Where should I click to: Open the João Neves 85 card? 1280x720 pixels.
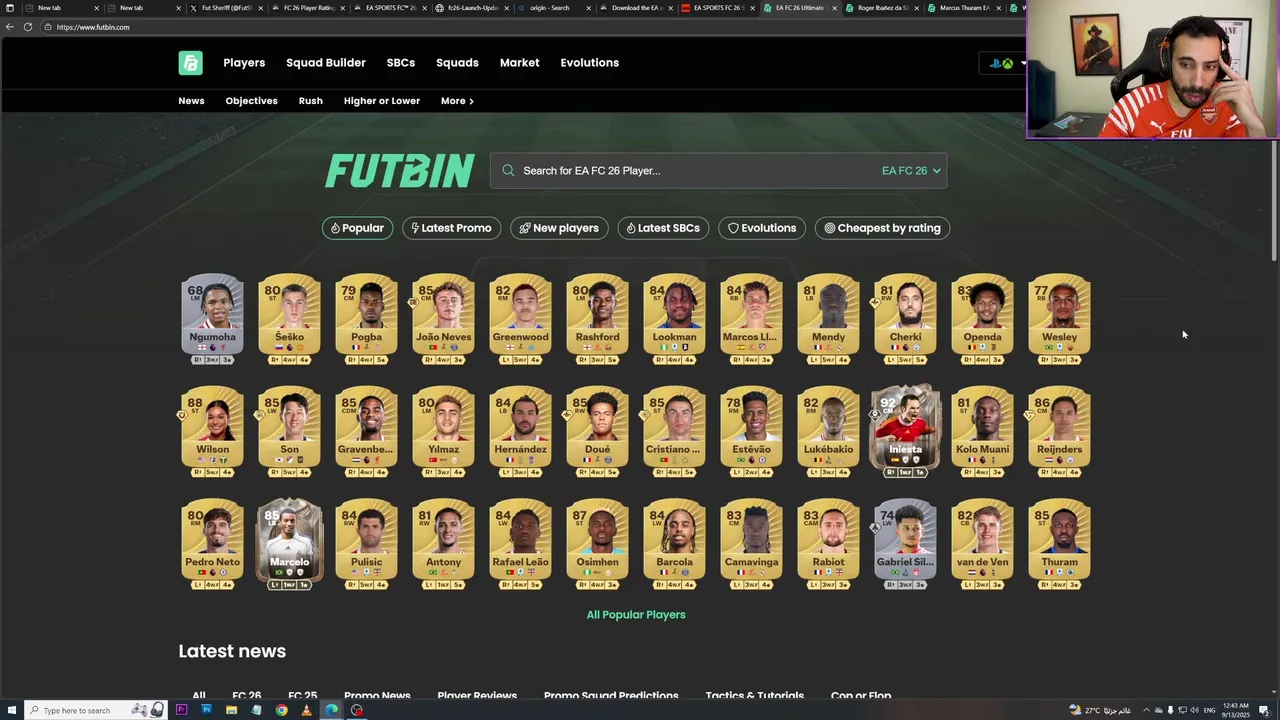443,319
